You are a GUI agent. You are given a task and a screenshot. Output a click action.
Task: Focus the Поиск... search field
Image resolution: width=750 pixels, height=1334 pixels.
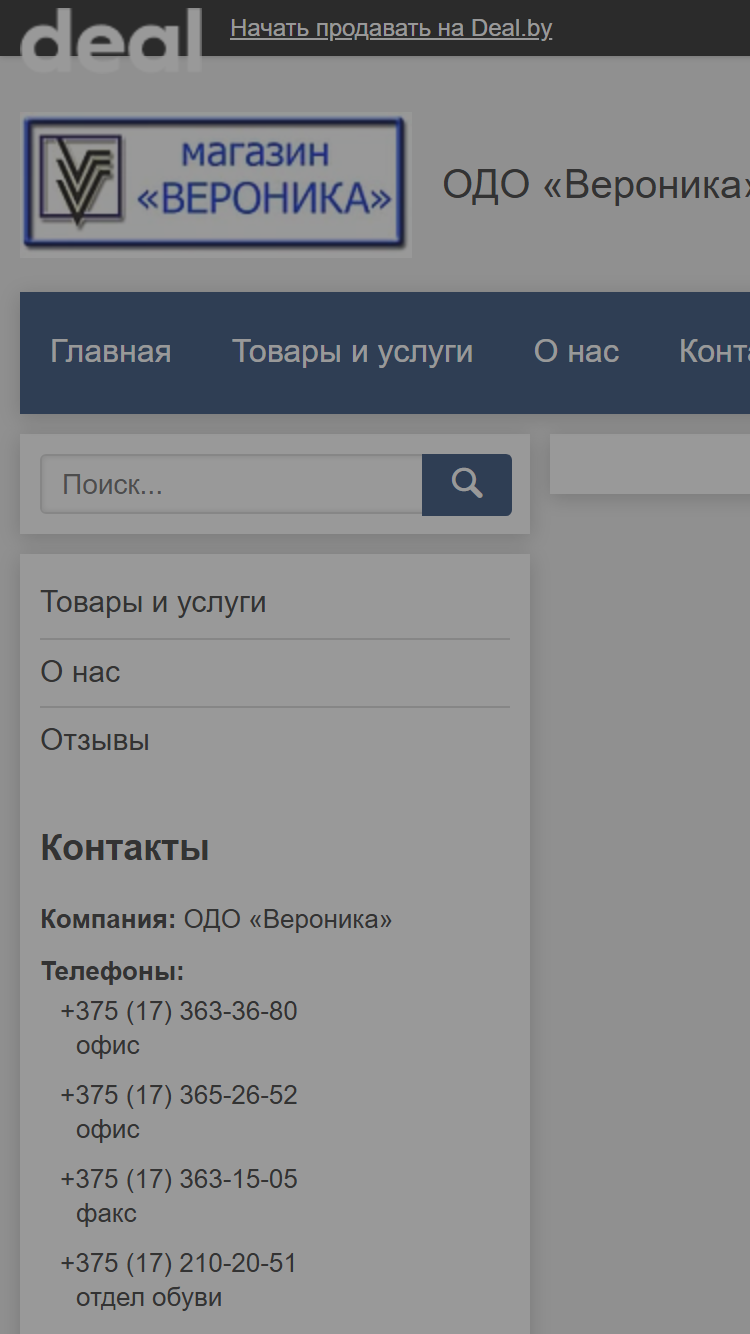231,485
